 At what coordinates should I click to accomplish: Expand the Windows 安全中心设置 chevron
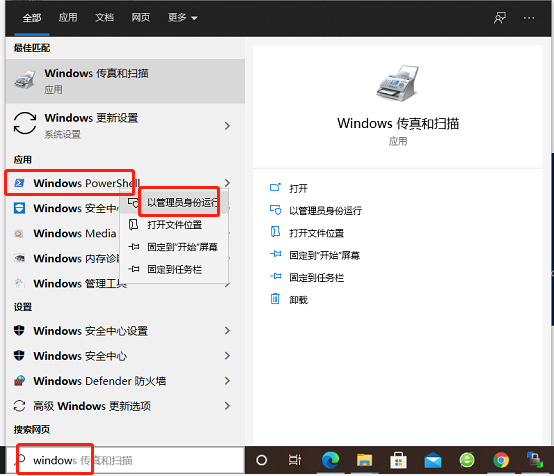[x=227, y=330]
